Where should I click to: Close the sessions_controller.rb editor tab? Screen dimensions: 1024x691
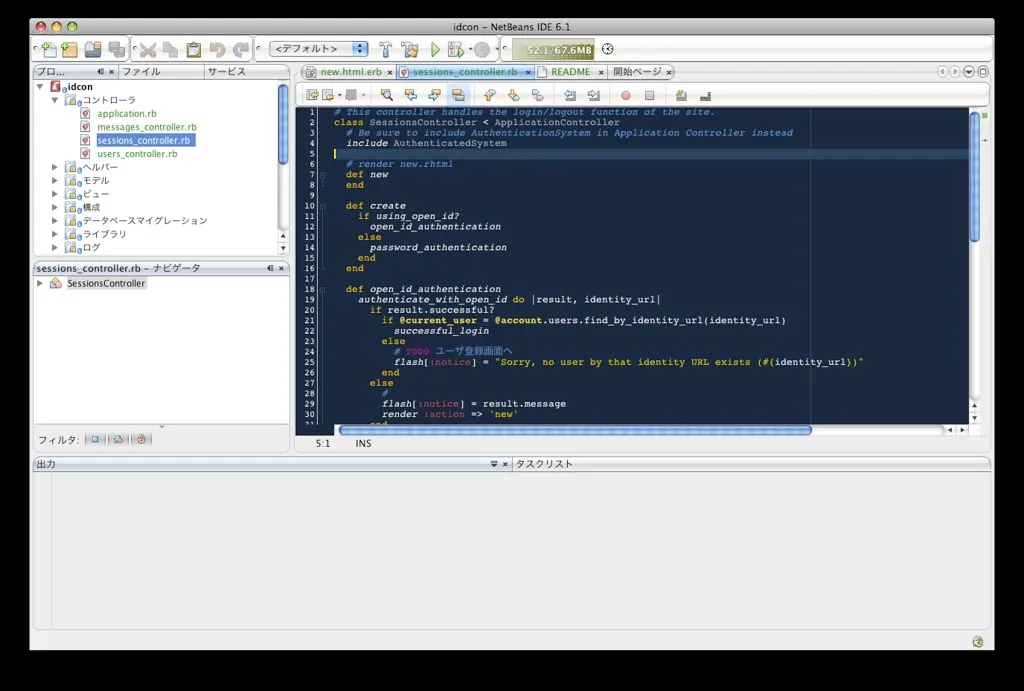528,72
